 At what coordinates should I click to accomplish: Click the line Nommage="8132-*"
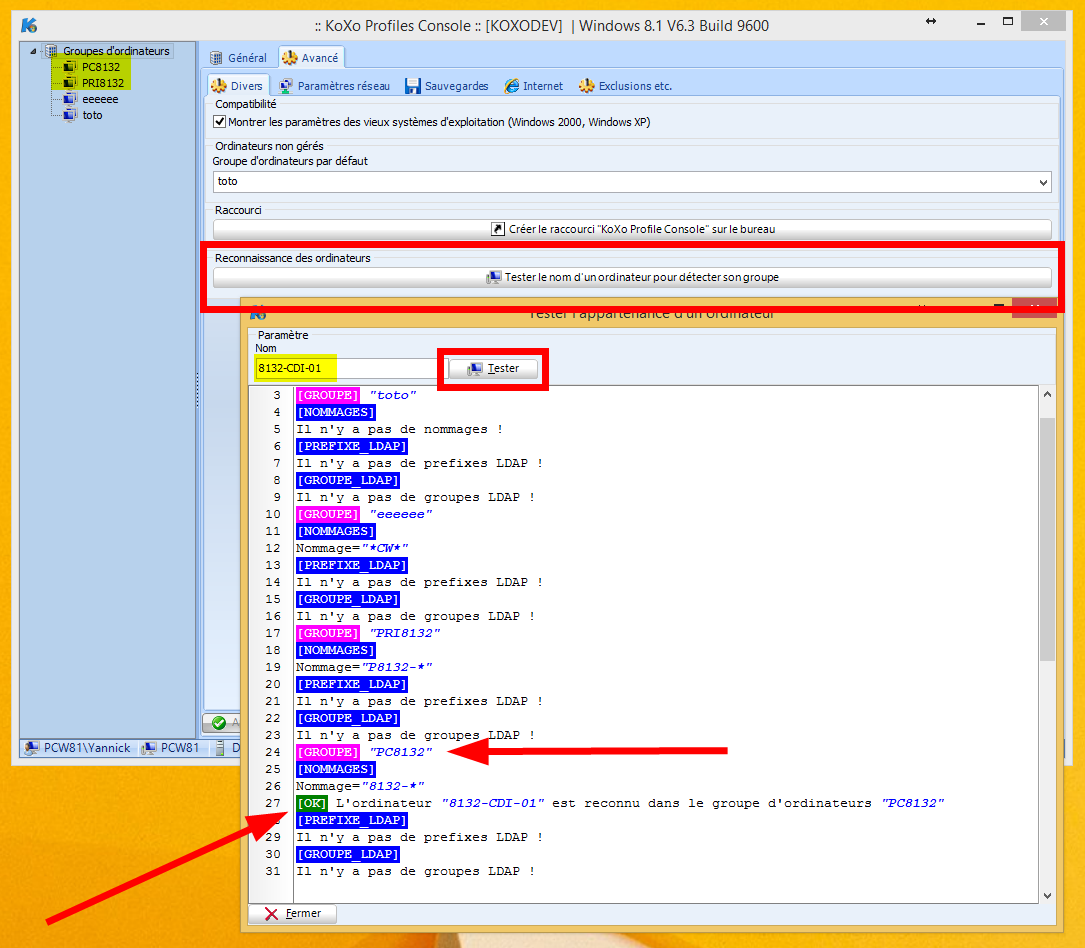[360, 787]
